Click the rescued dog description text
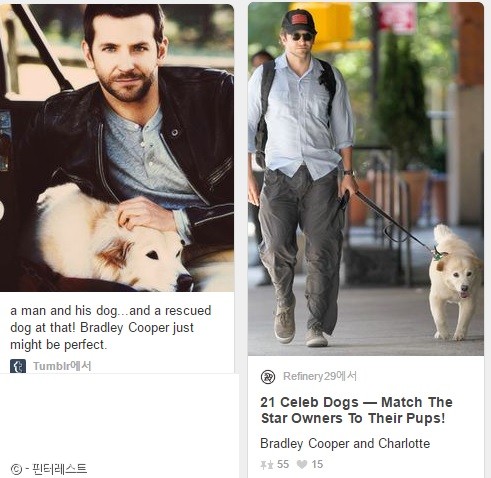491x478 pixels. click(111, 327)
